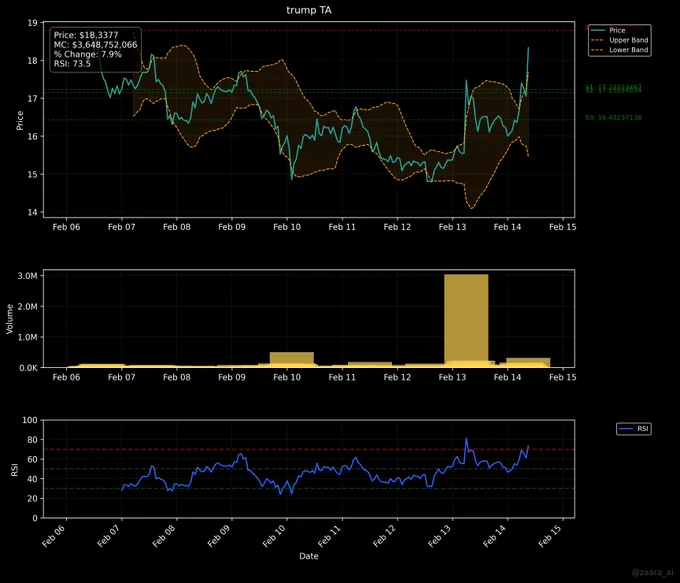The height and width of the screenshot is (583, 680).
Task: Click the 'Lower Band' legend entry
Action: (628, 50)
